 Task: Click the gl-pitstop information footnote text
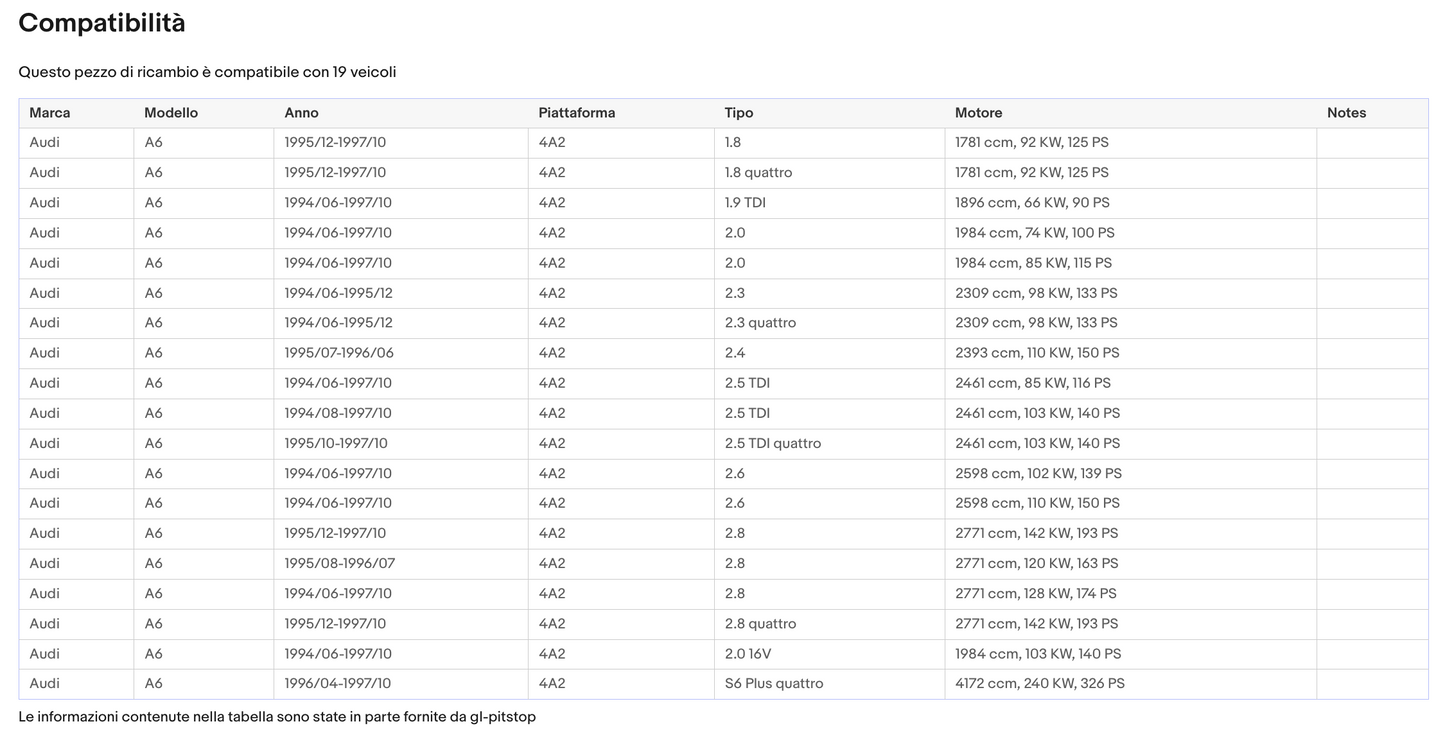pyautogui.click(x=277, y=717)
